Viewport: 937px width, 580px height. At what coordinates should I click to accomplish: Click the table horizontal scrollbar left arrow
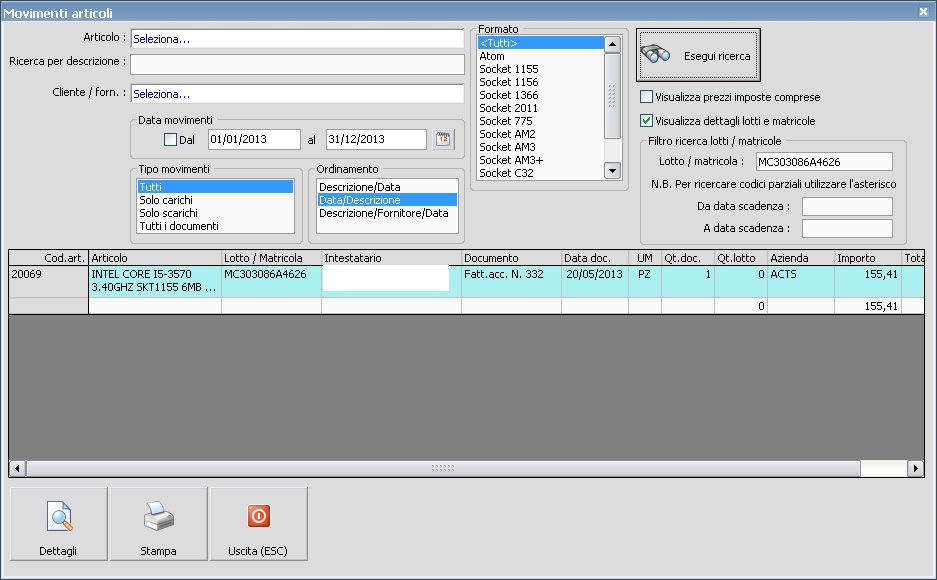click(x=17, y=468)
